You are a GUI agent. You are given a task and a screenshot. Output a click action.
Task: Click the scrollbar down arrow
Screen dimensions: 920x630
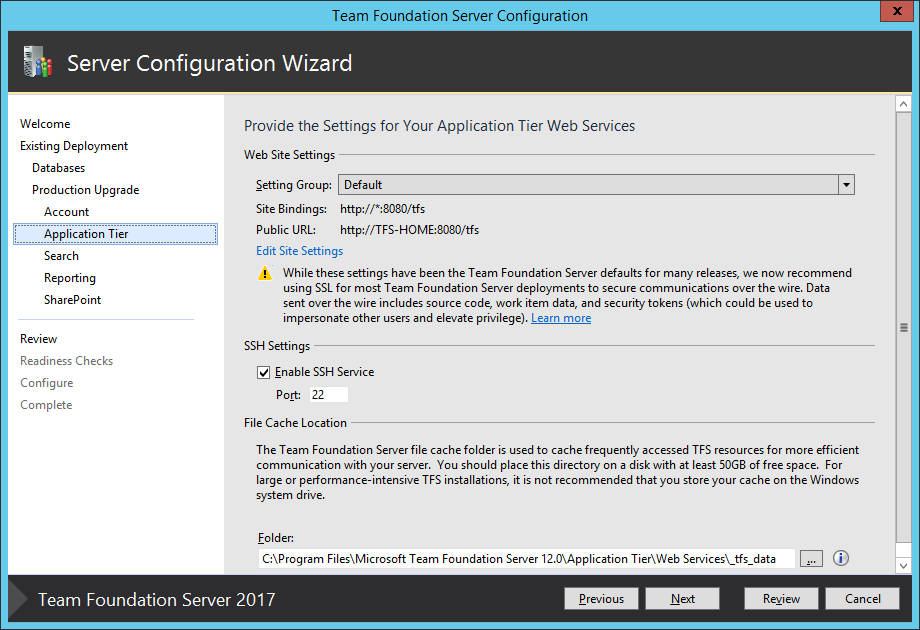(x=904, y=566)
